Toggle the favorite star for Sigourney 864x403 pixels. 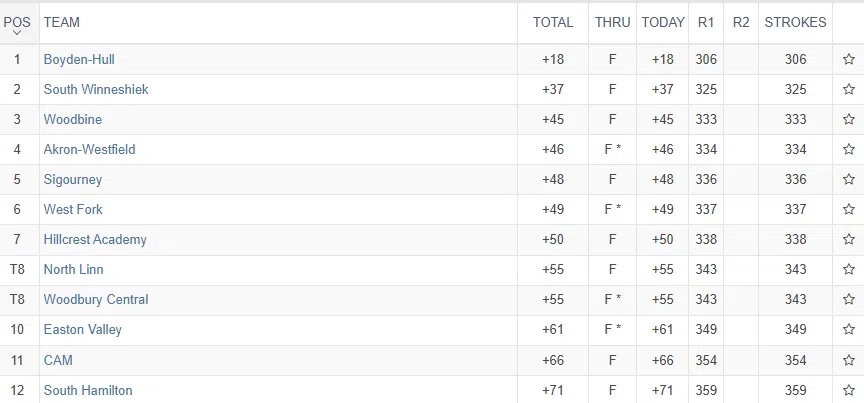[x=848, y=180]
